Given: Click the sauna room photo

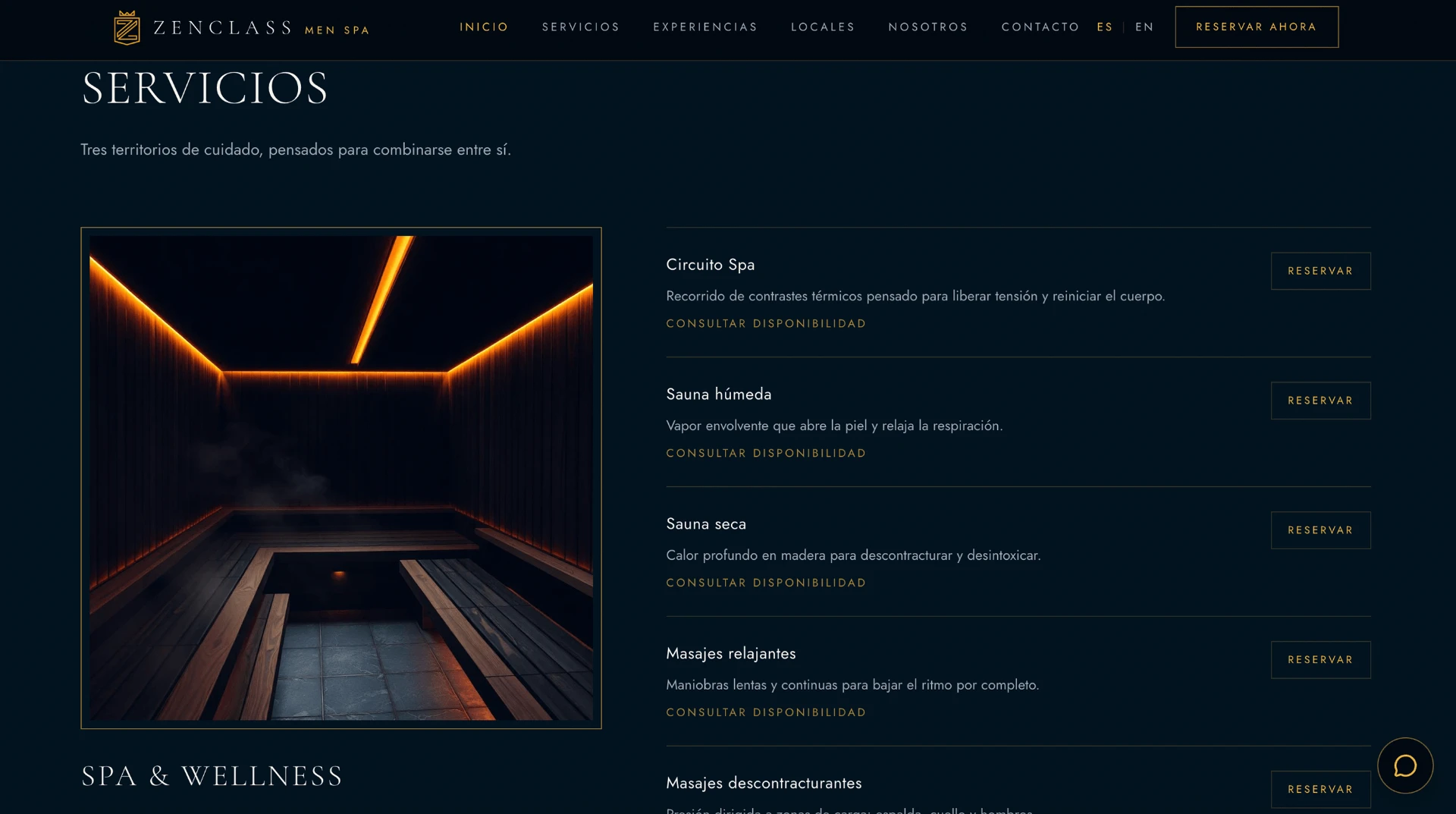Looking at the screenshot, I should 341,478.
